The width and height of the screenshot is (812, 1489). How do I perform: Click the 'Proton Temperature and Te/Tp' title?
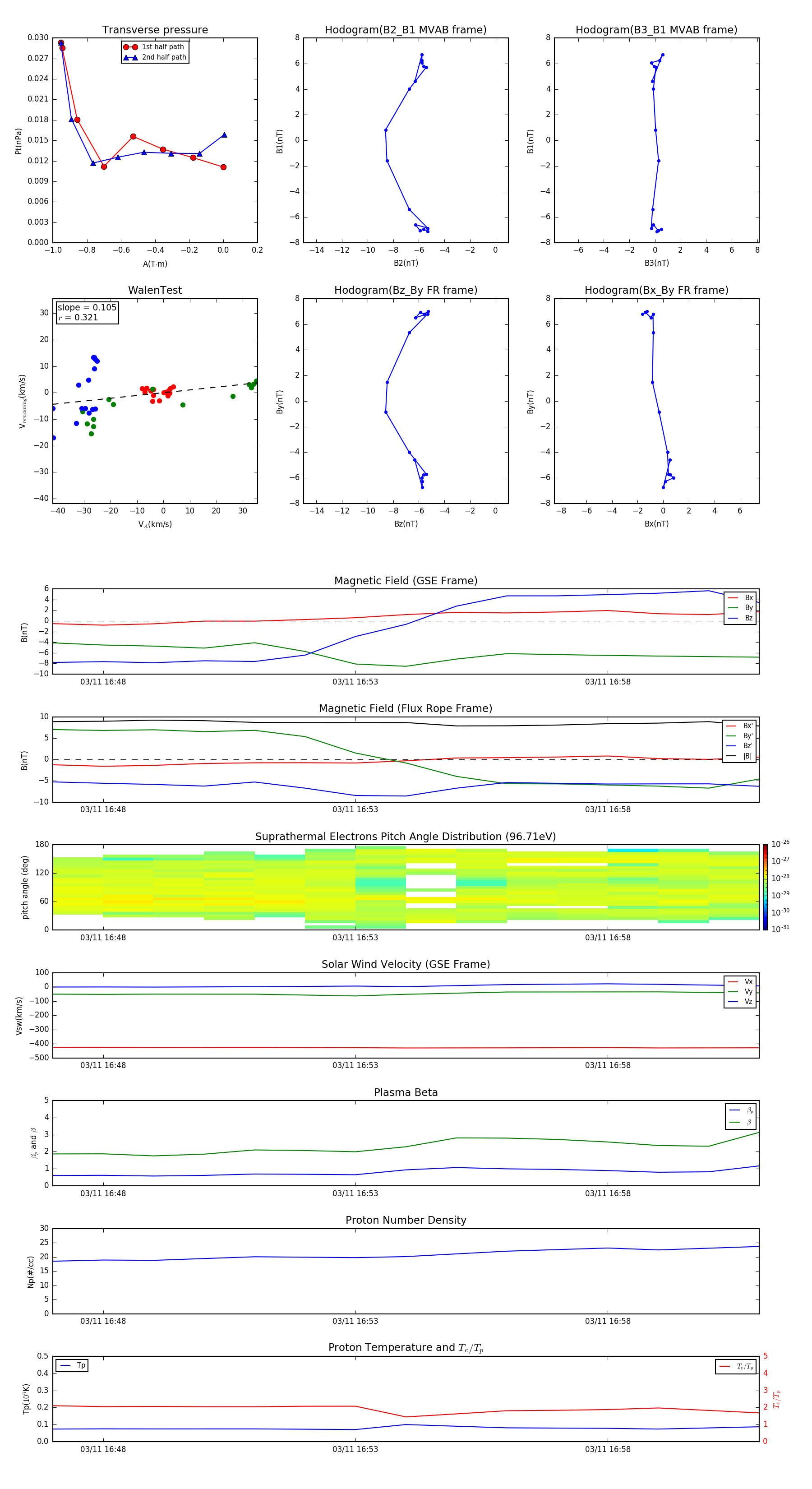[x=406, y=1348]
